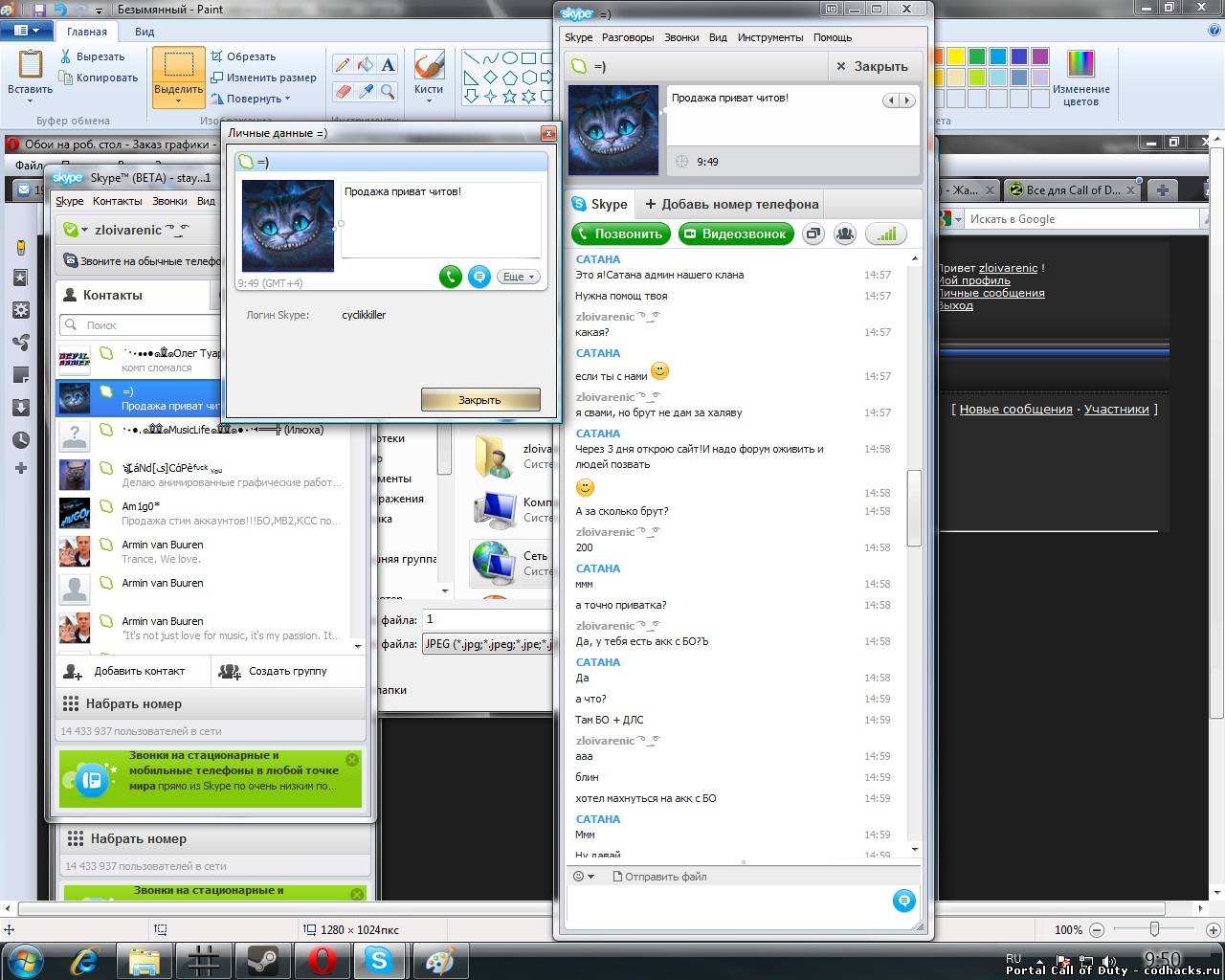Screen dimensions: 1225x980
Task: Click the Мой профиль link in Opera
Action: point(973,280)
